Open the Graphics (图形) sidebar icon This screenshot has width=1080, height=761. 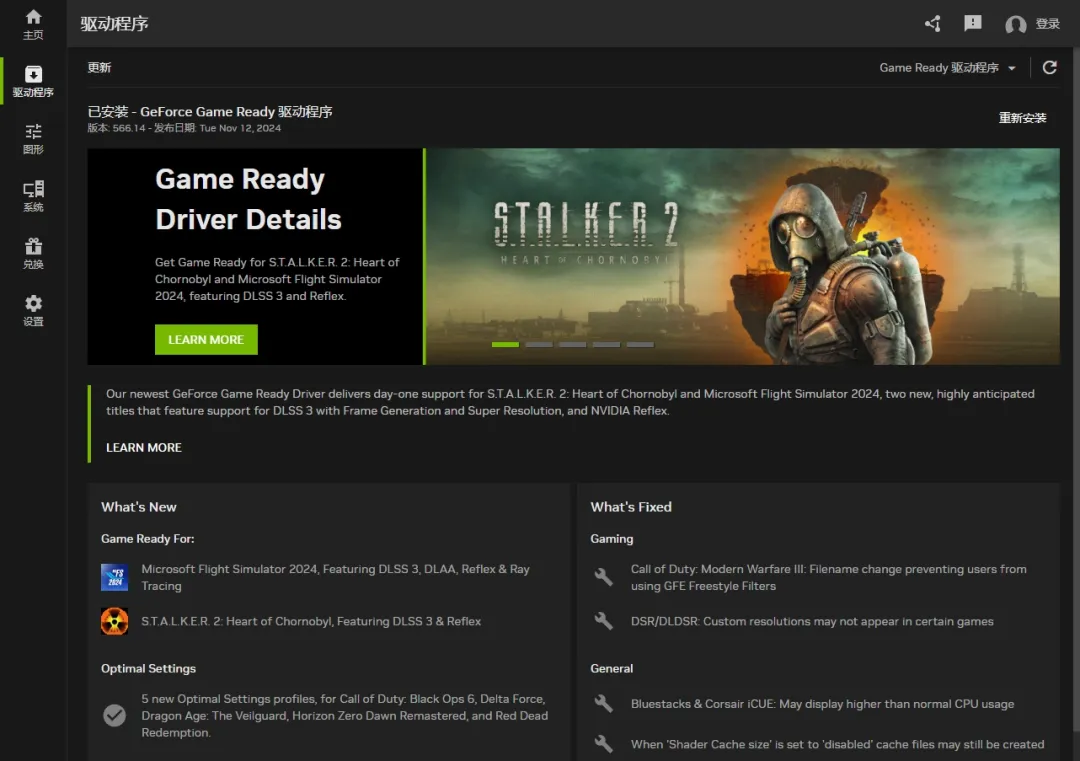(x=33, y=133)
